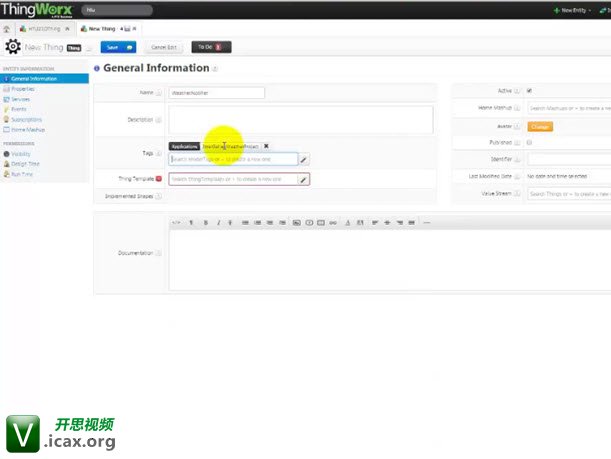
Task: Click inside the Documentation text area
Action: point(390,260)
